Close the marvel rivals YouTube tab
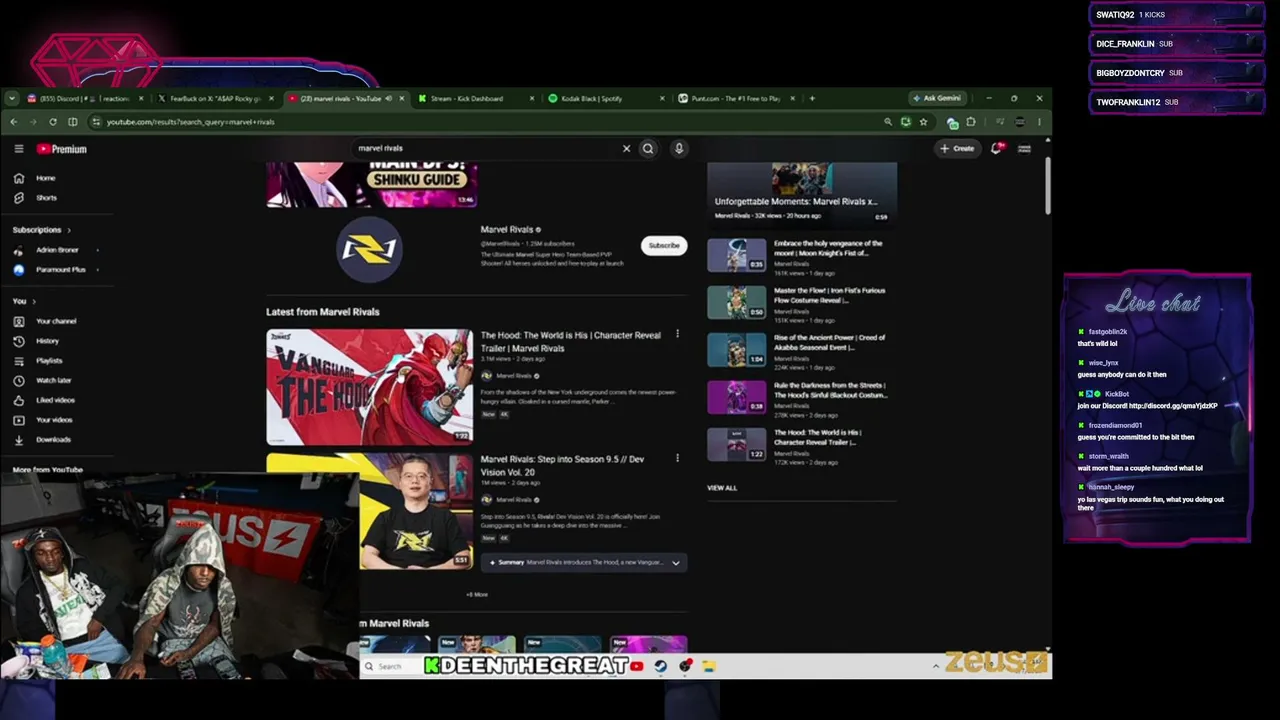This screenshot has height=720, width=1280. pos(402,99)
